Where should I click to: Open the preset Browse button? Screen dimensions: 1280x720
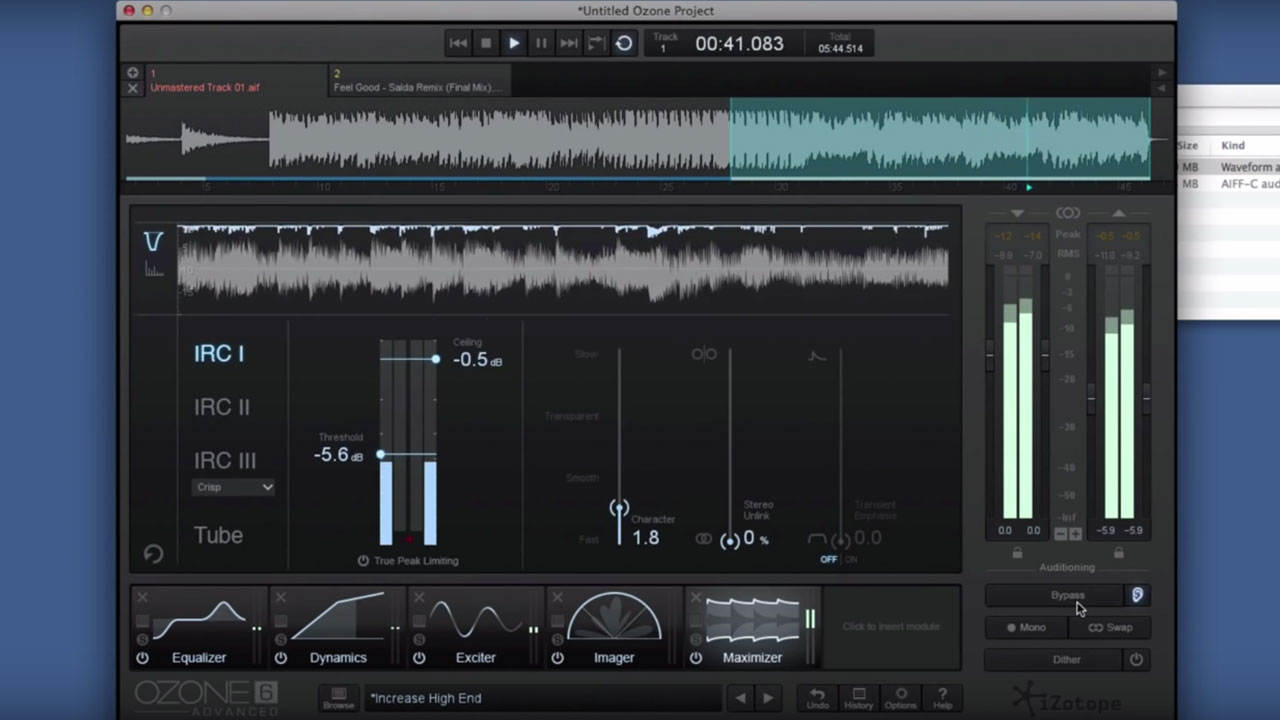tap(338, 698)
